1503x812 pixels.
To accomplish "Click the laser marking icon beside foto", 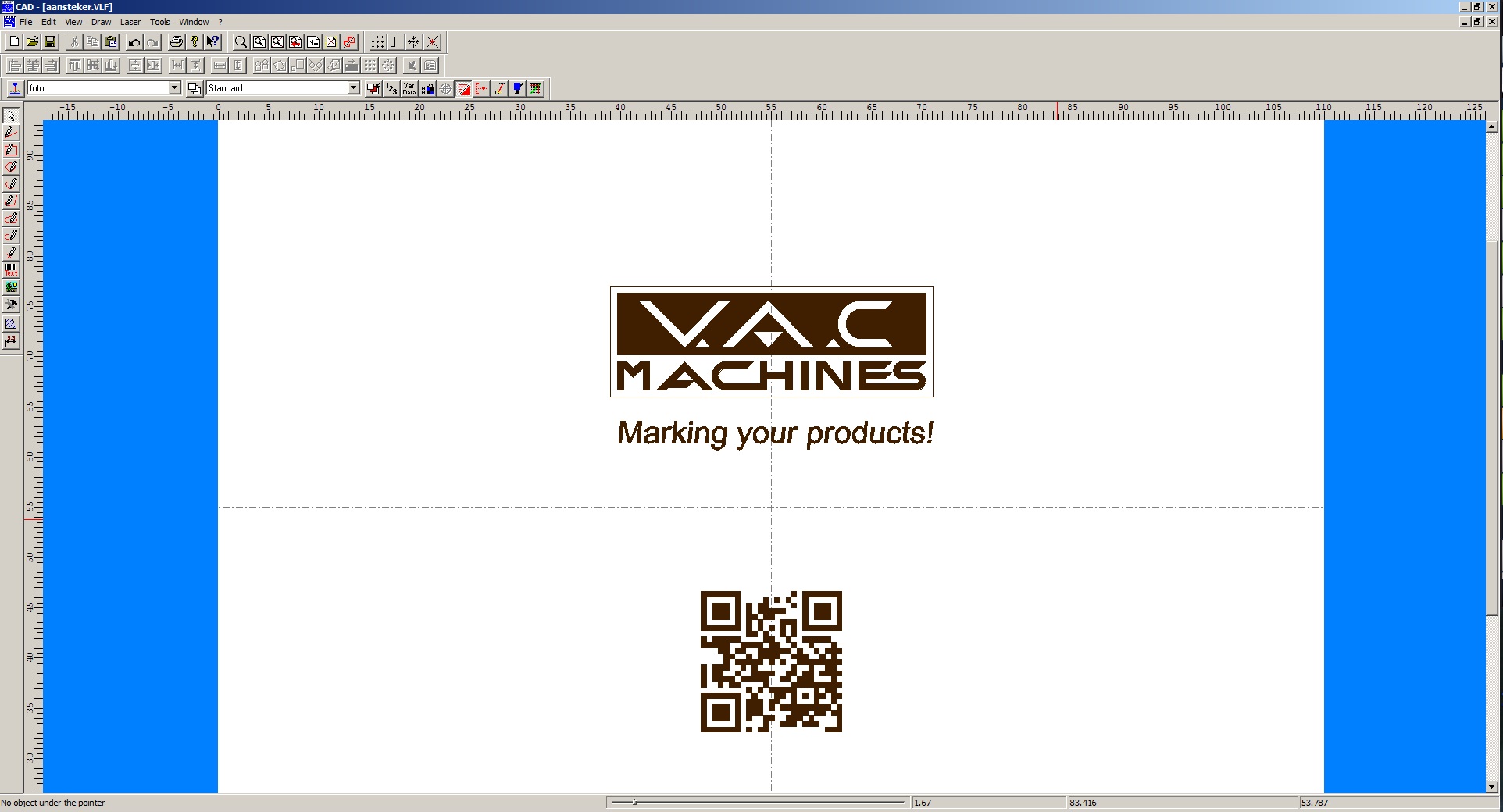I will (x=14, y=88).
